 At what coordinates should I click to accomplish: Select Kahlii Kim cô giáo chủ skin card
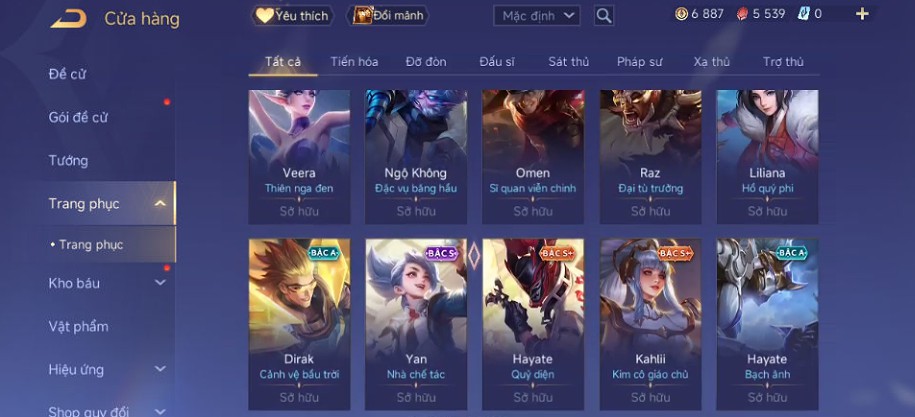[x=651, y=324]
